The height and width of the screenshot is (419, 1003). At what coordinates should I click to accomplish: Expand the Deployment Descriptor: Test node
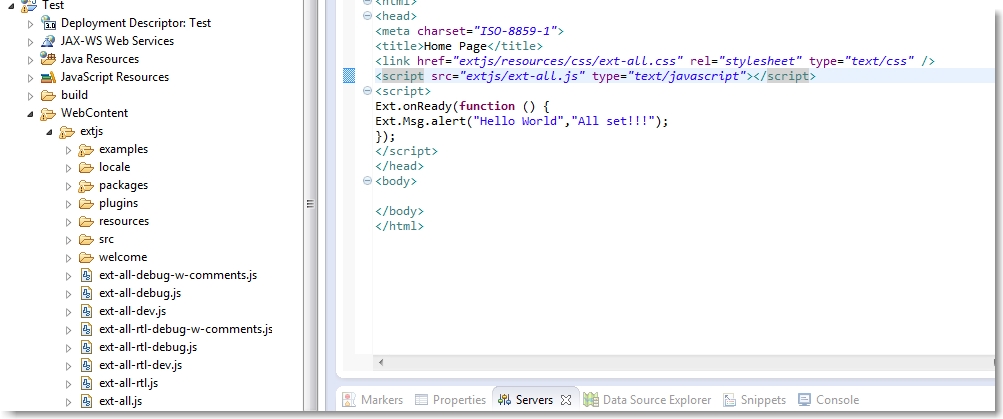pos(30,24)
